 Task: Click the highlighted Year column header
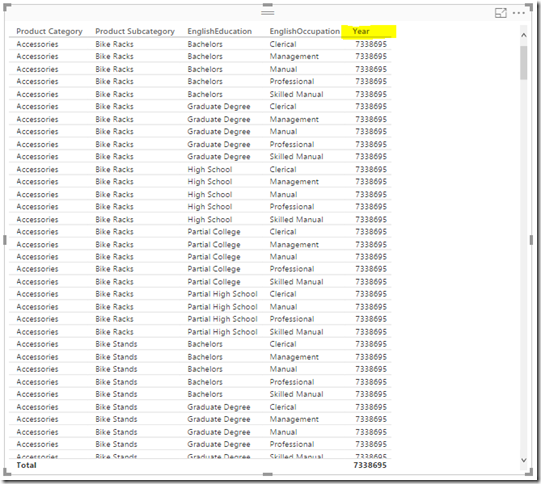pyautogui.click(x=361, y=31)
